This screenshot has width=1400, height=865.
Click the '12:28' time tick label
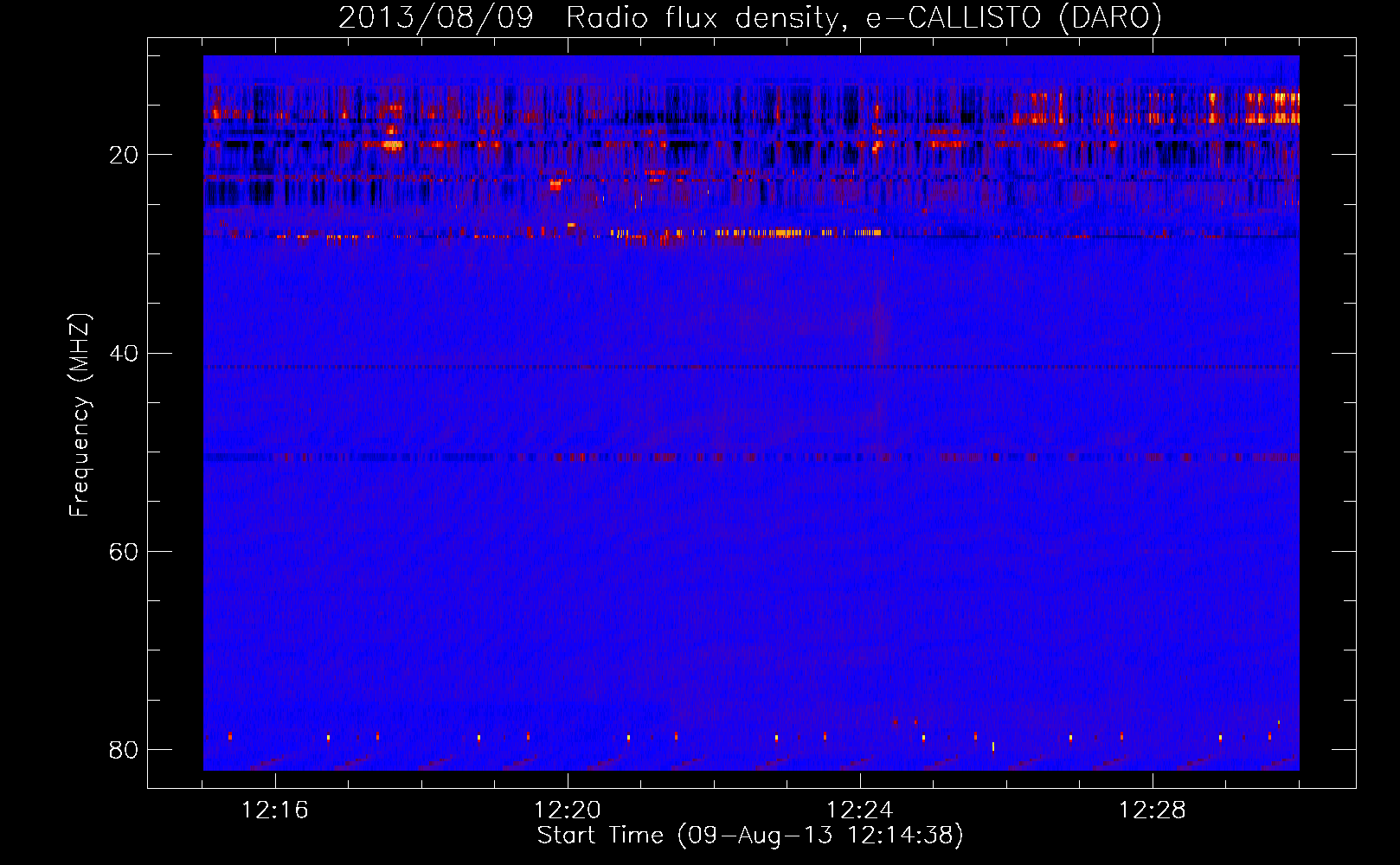[x=1153, y=811]
